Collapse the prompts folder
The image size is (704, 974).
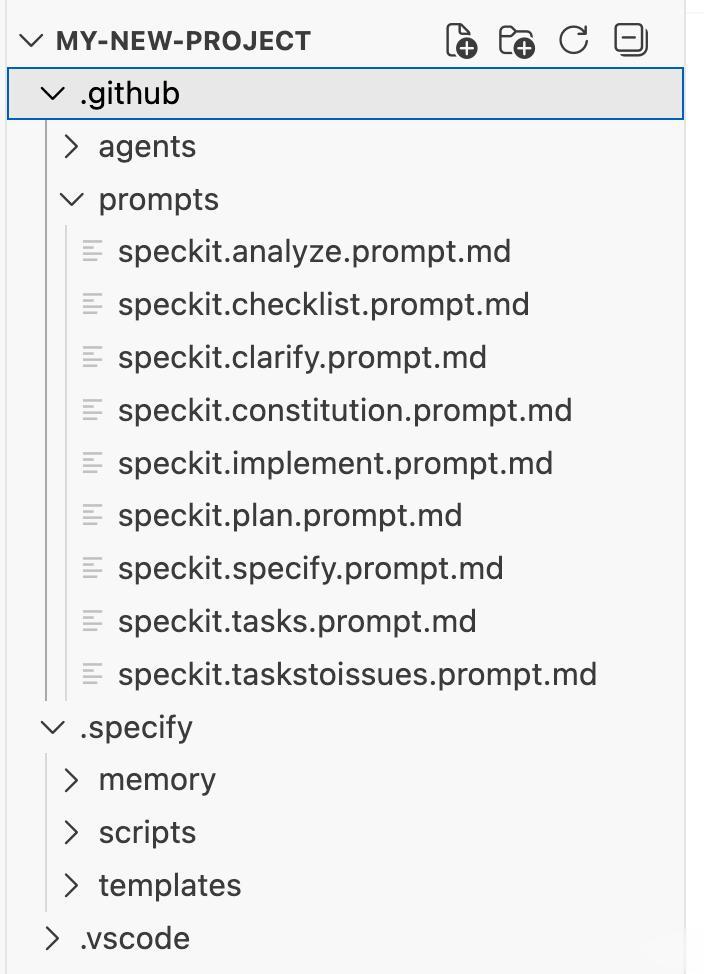[71, 199]
